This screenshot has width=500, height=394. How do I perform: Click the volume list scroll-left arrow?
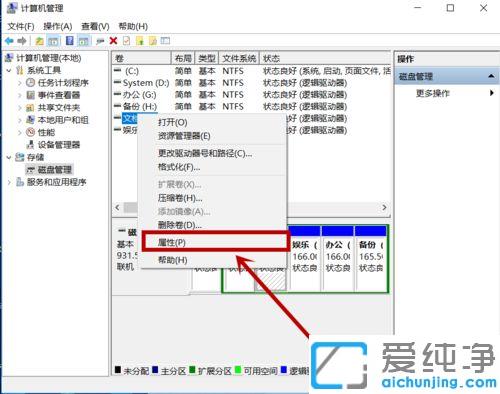tap(117, 207)
